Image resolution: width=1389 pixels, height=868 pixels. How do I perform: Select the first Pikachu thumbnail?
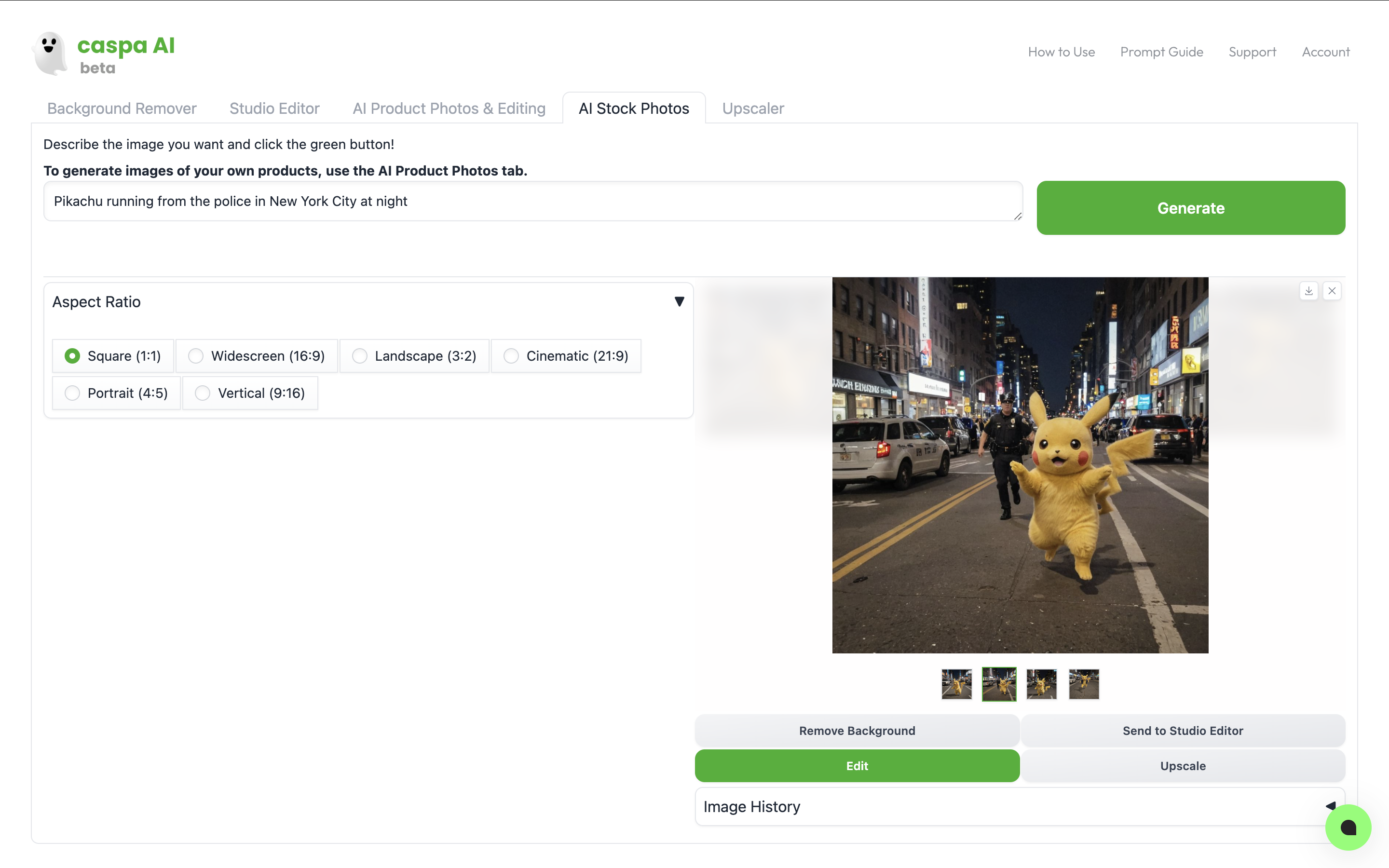[x=956, y=684]
